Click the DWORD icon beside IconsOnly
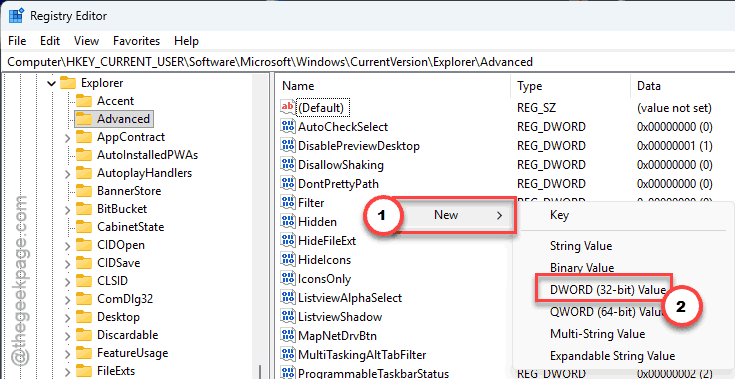The height and width of the screenshot is (379, 735). (287, 278)
